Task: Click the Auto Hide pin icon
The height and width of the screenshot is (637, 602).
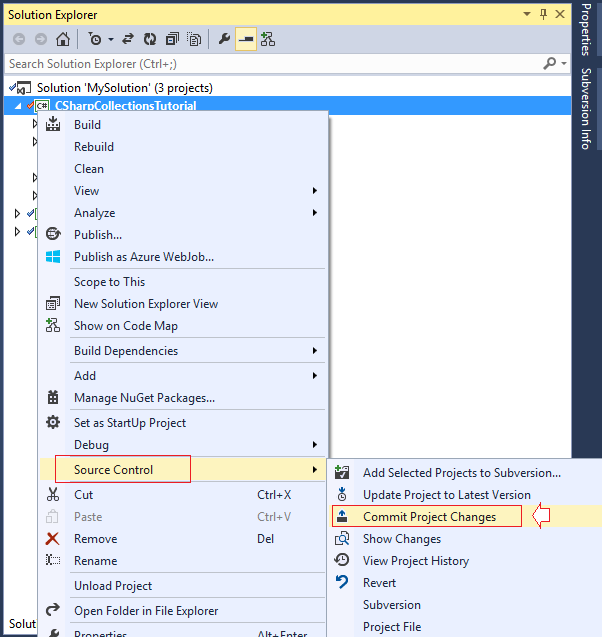Action: click(544, 14)
